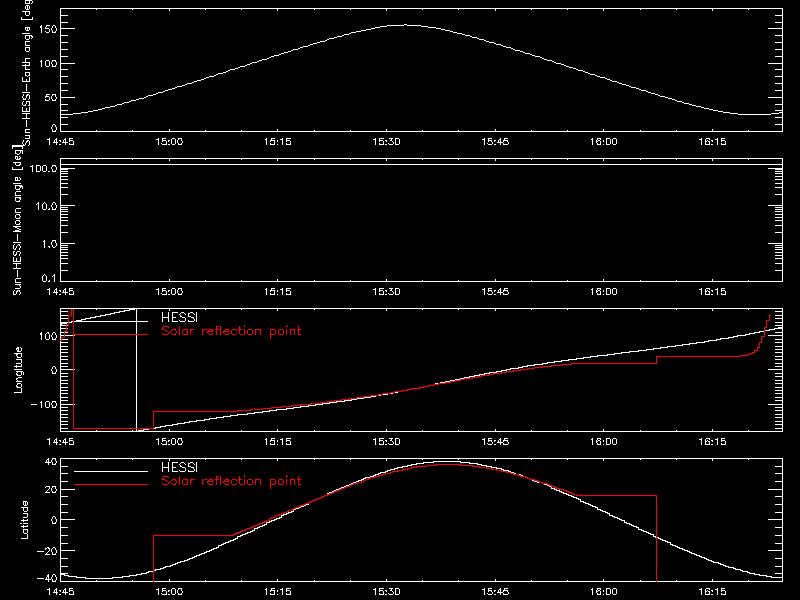Select the 'Sun-HESSI-Earth angle [deg]' axis title
Image resolution: width=800 pixels, height=600 pixels.
(27, 72)
